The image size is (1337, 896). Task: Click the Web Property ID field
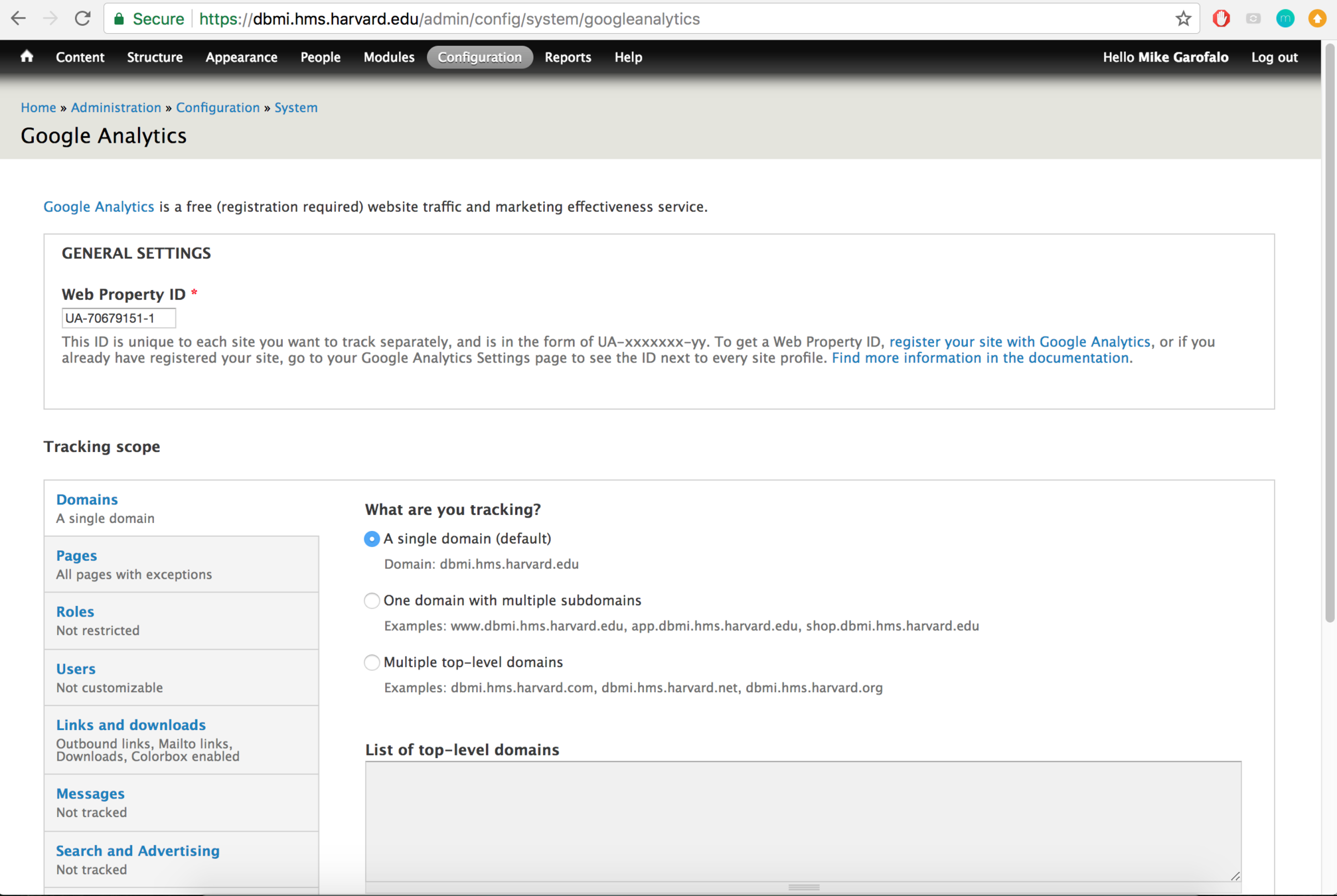[119, 318]
